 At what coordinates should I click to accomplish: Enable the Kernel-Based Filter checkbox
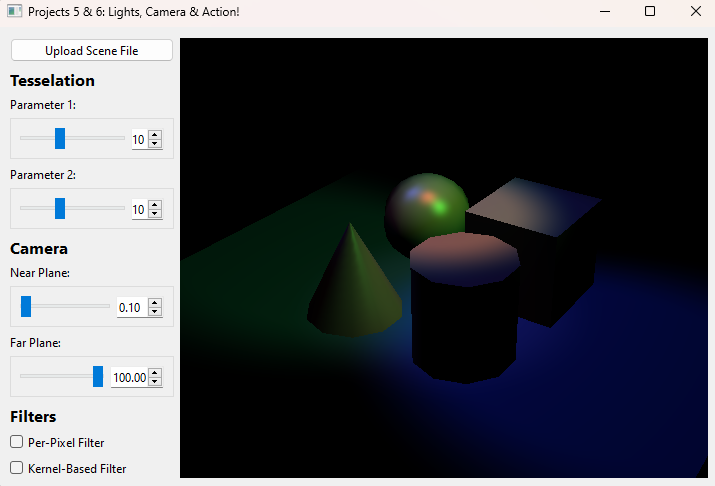click(16, 468)
